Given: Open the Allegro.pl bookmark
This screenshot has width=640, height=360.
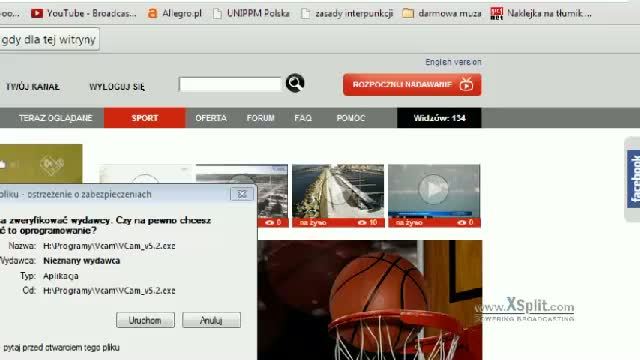Looking at the screenshot, I should click(175, 13).
